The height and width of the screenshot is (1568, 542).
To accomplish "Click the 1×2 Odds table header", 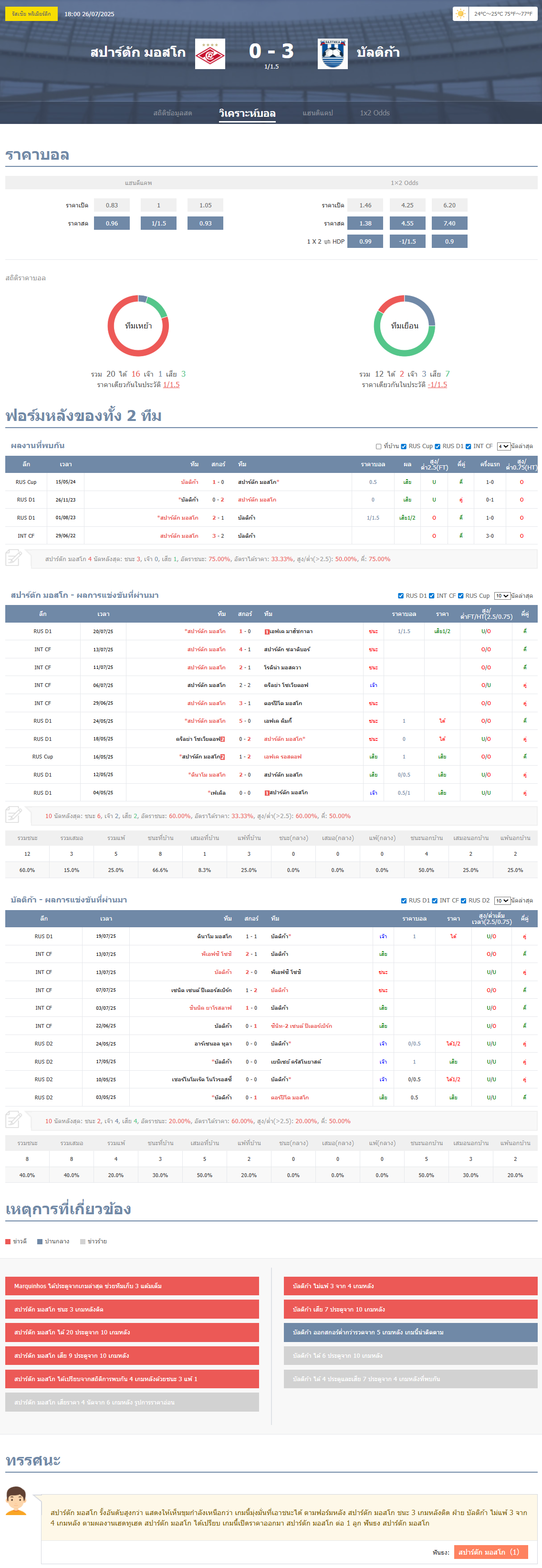I will point(405,183).
